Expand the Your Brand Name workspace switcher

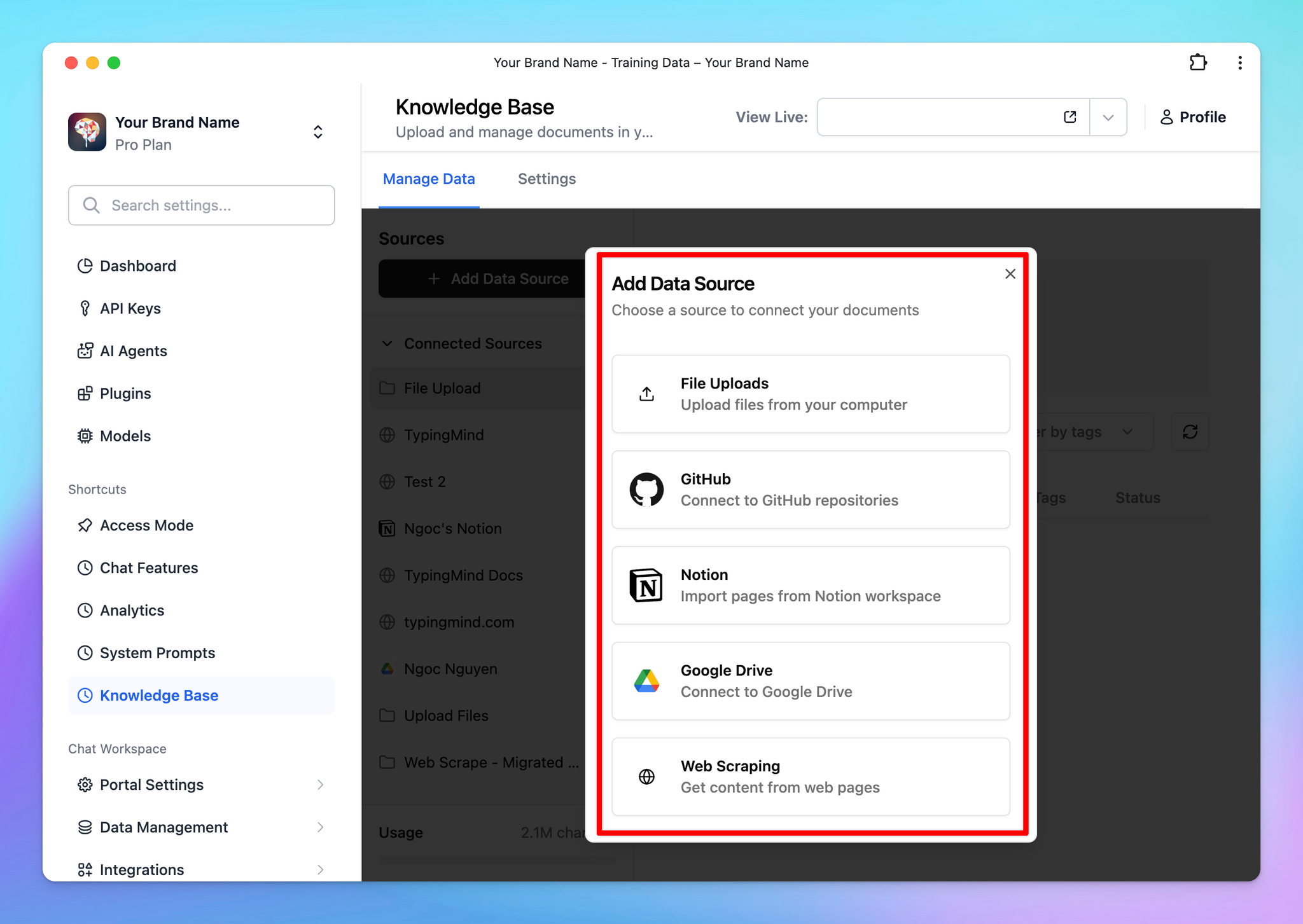(316, 132)
